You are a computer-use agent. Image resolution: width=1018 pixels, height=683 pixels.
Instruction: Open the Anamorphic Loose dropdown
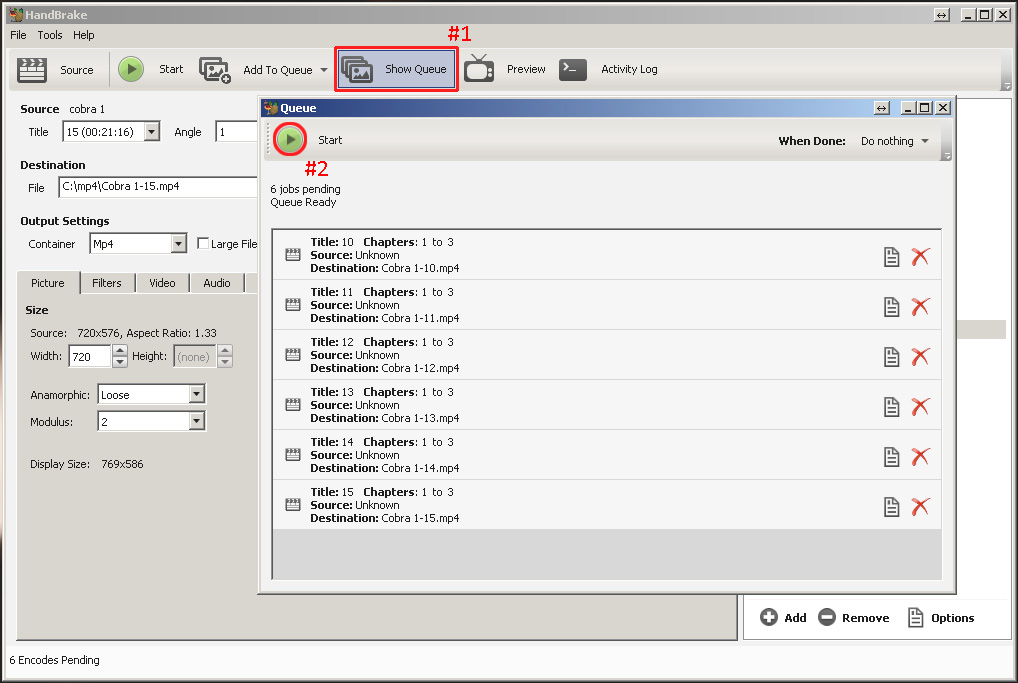click(x=197, y=394)
